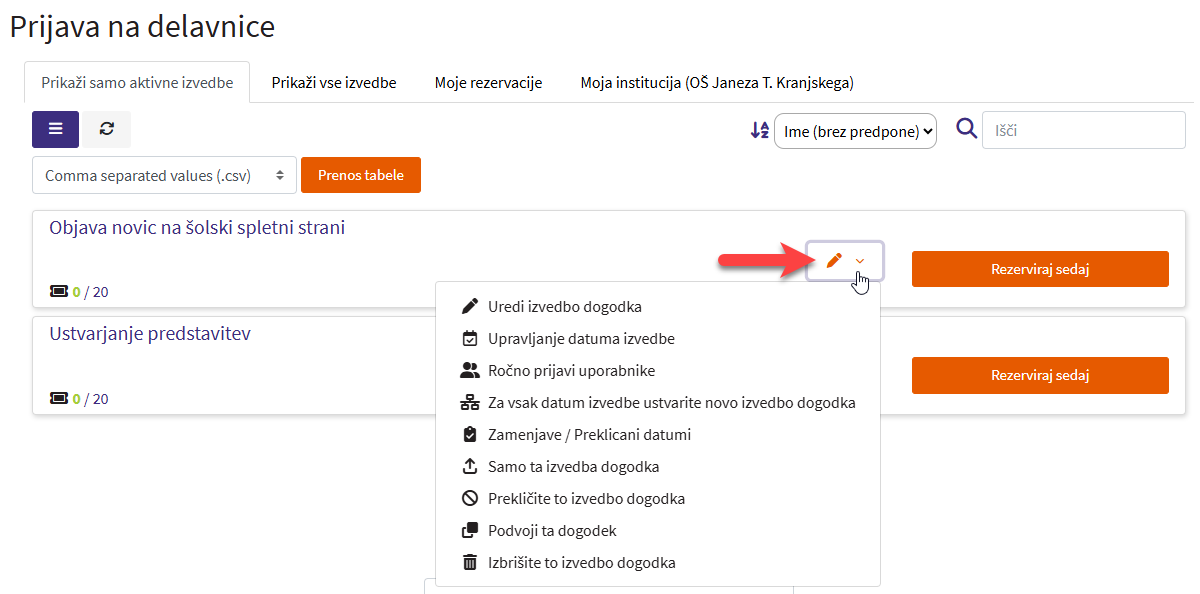The width and height of the screenshot is (1200, 594).
Task: Click the trash icon to delete event
Action: (469, 563)
